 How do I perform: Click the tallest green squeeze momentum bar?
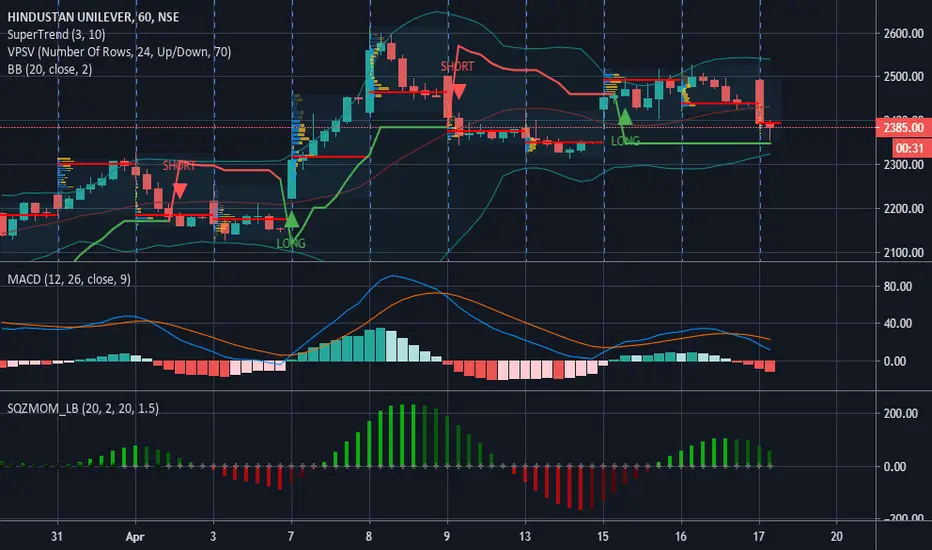point(403,436)
